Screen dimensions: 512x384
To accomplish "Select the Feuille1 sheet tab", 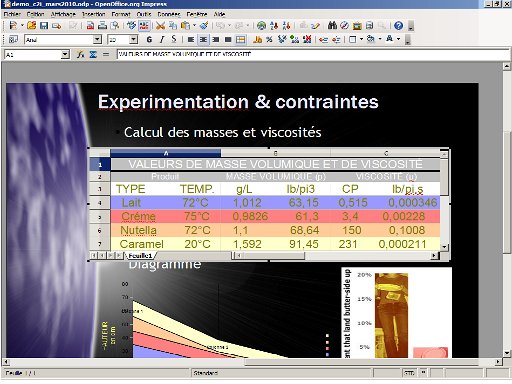I will (140, 256).
